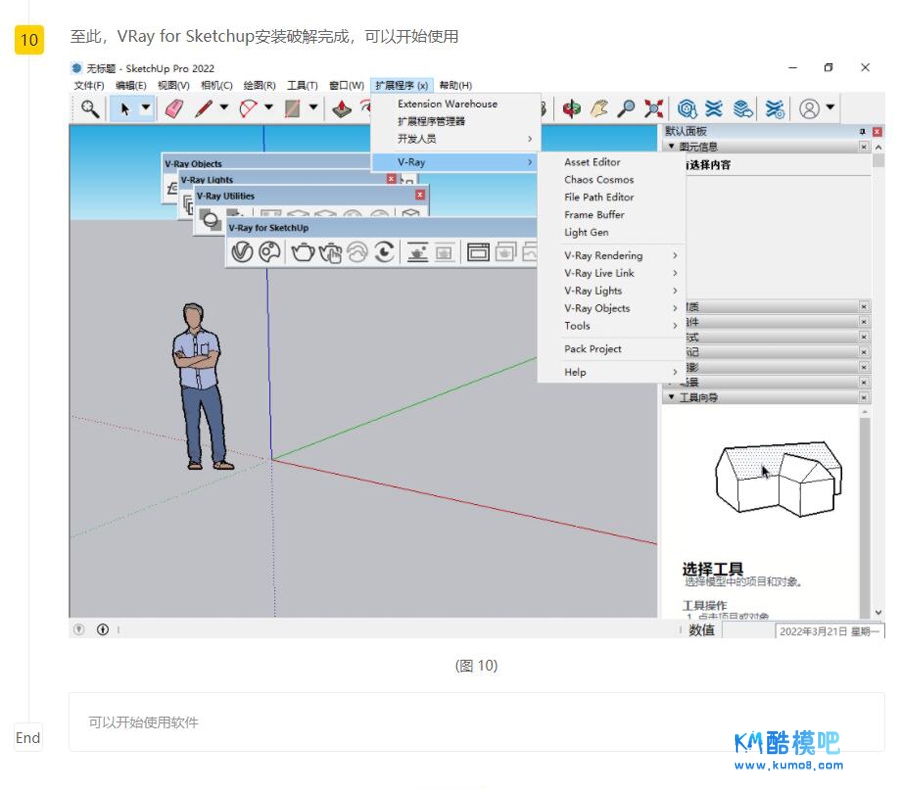Choose Extension Warehouse from the menu
This screenshot has height=789, width=900.
[x=456, y=104]
